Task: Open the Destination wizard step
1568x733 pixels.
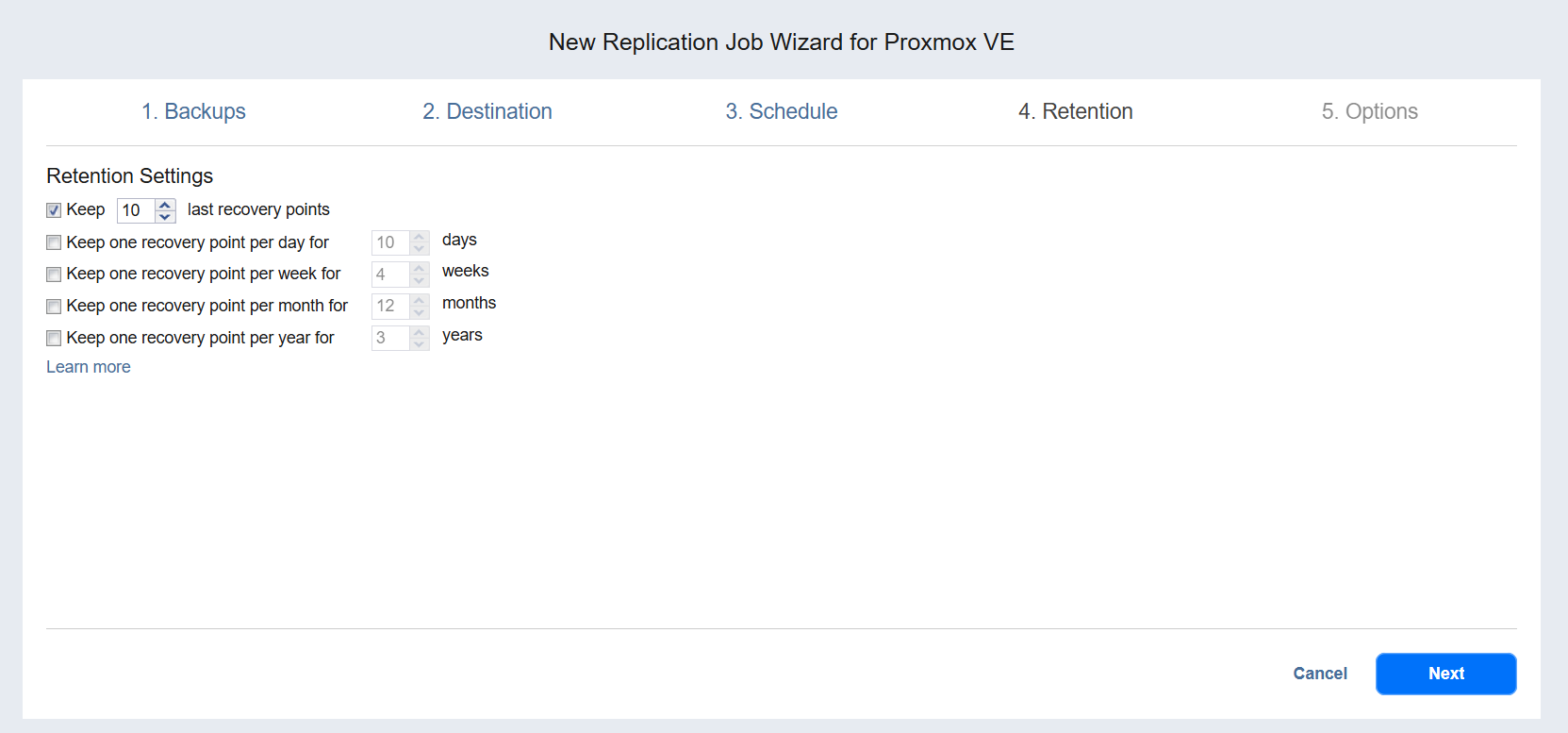Action: tap(487, 111)
